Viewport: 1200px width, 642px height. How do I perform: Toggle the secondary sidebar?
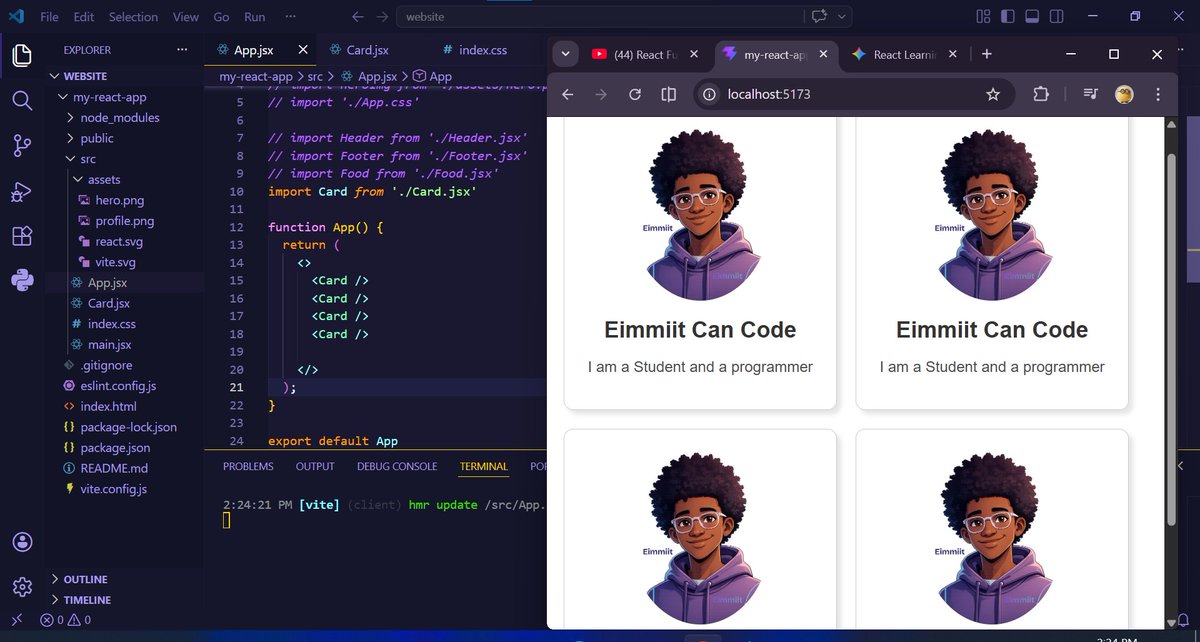pos(1055,16)
